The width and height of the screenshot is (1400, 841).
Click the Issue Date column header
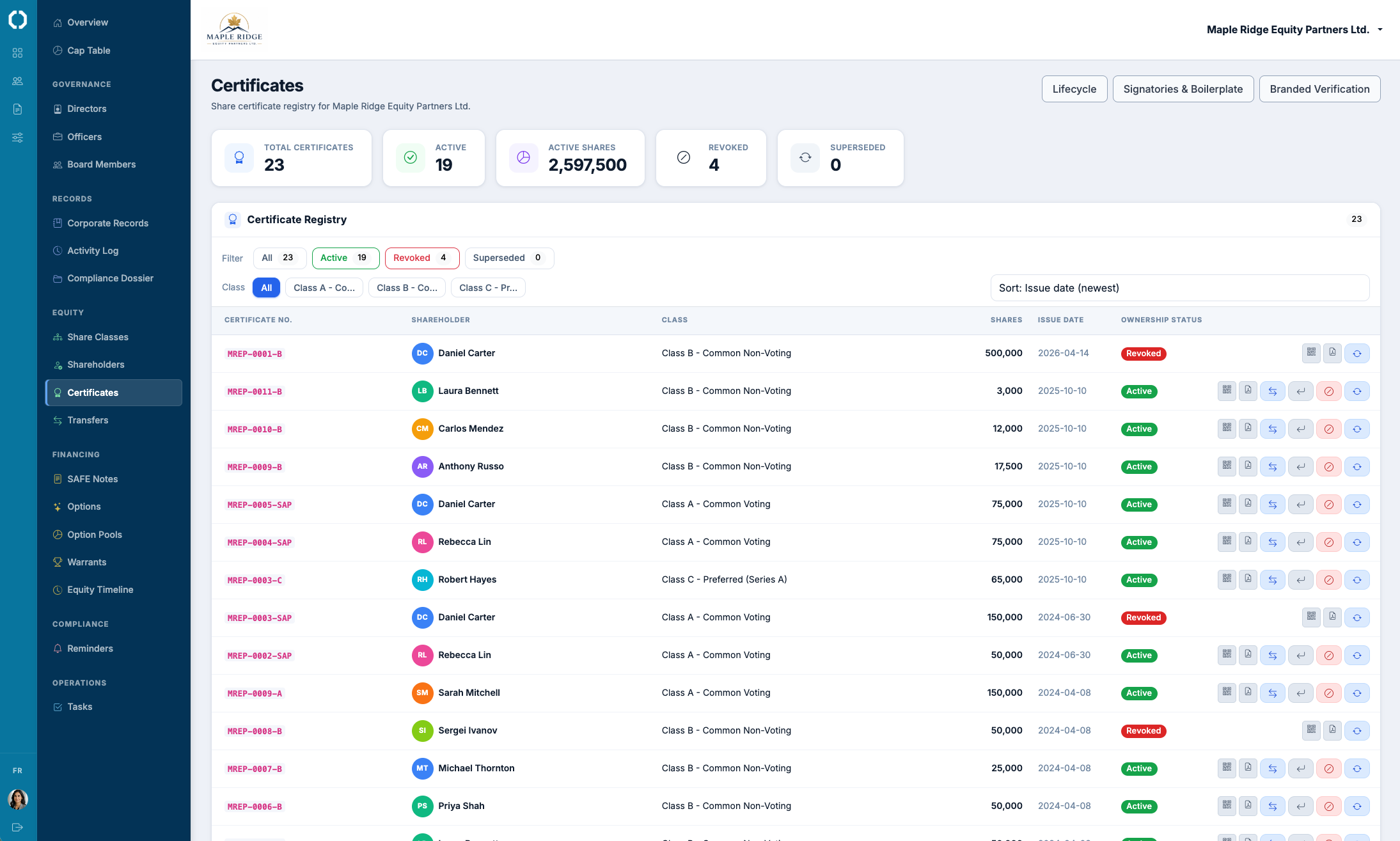coord(1060,320)
